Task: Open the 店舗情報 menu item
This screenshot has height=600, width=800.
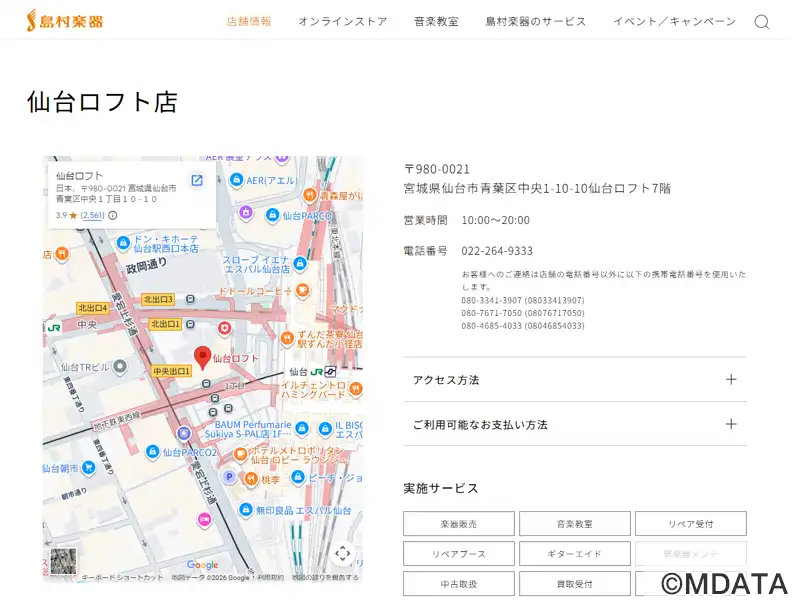Action: 249,21
